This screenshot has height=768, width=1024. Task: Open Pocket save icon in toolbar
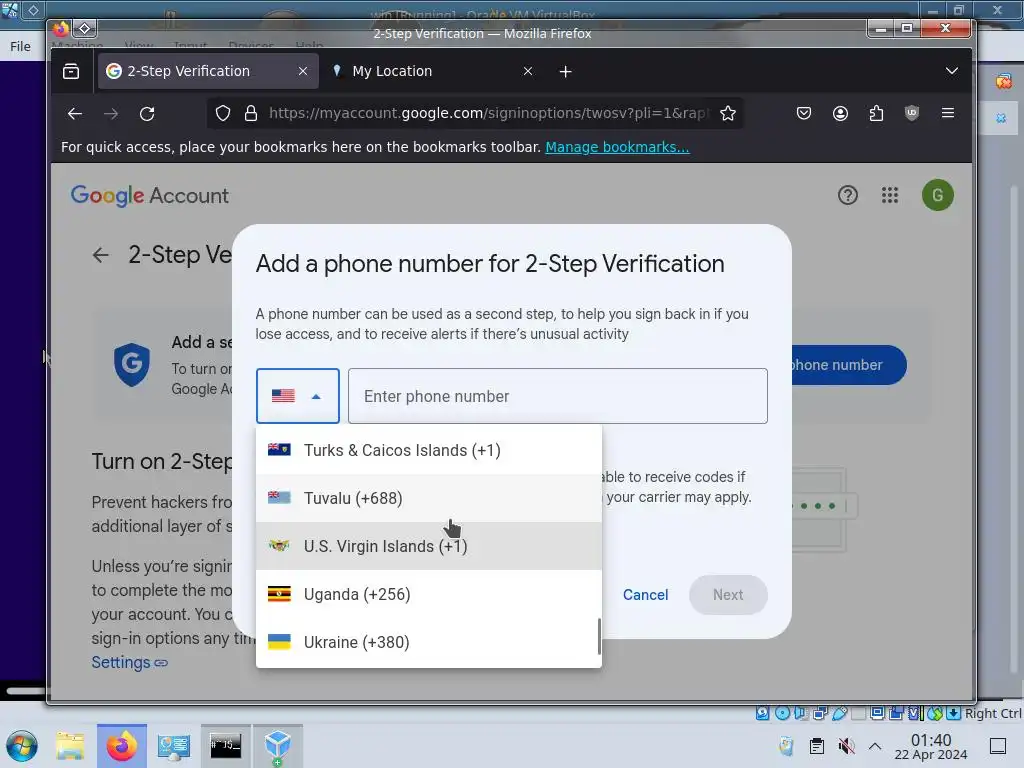point(804,114)
